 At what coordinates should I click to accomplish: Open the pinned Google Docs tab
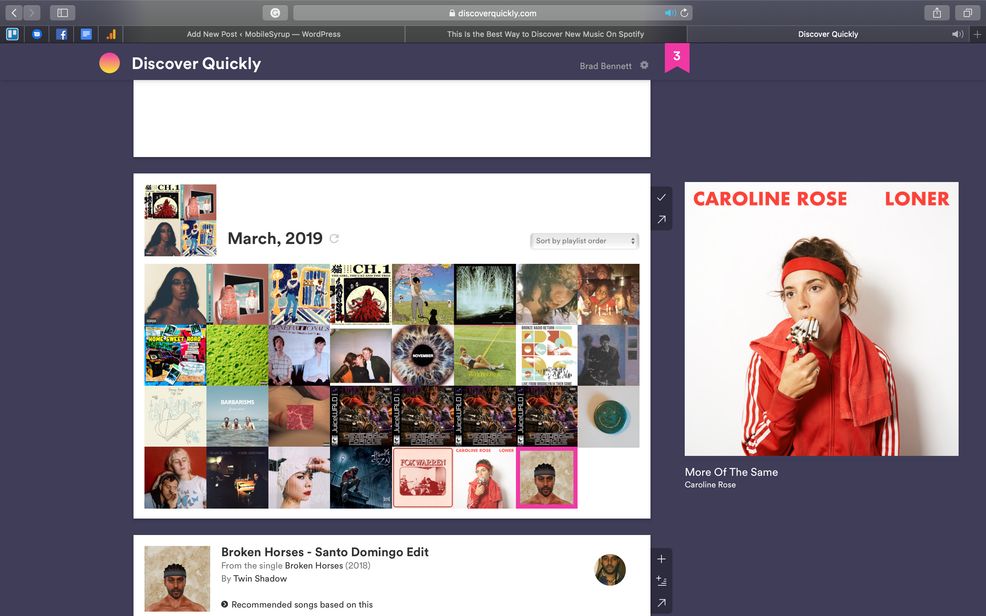86,34
